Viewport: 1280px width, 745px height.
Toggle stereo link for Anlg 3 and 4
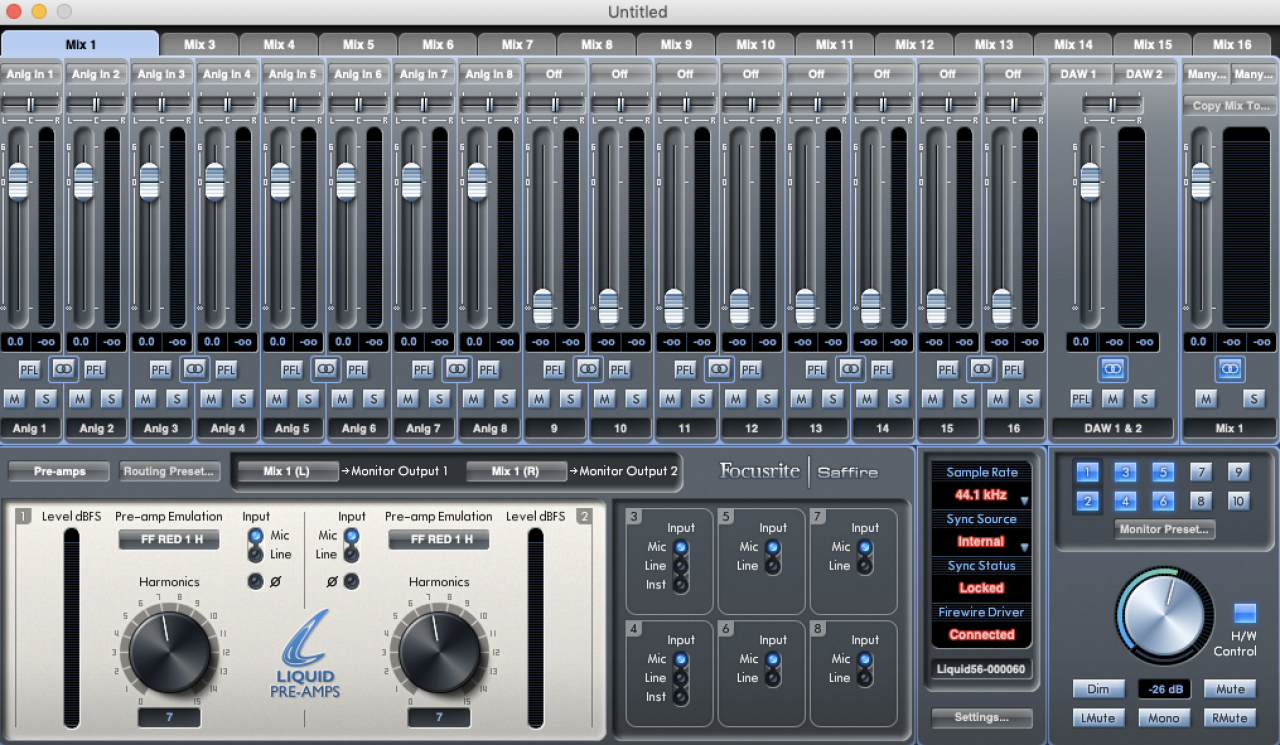tap(194, 369)
